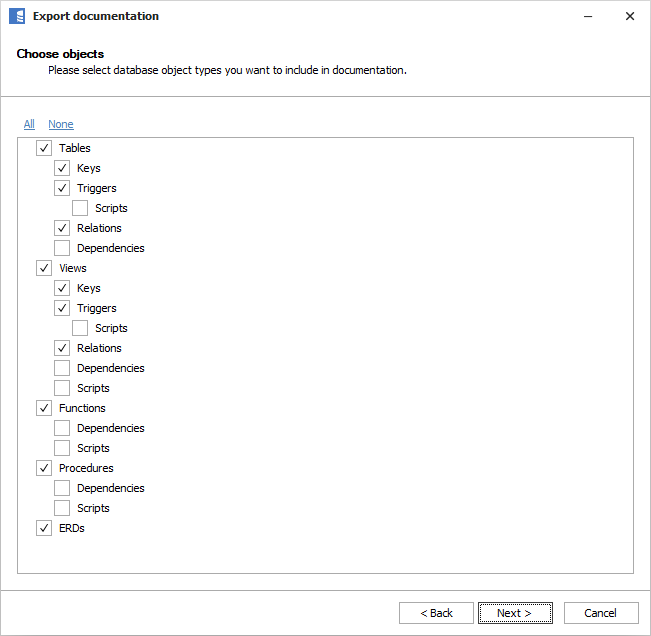651x636 pixels.
Task: Close the Export documentation dialog
Action: tap(629, 16)
